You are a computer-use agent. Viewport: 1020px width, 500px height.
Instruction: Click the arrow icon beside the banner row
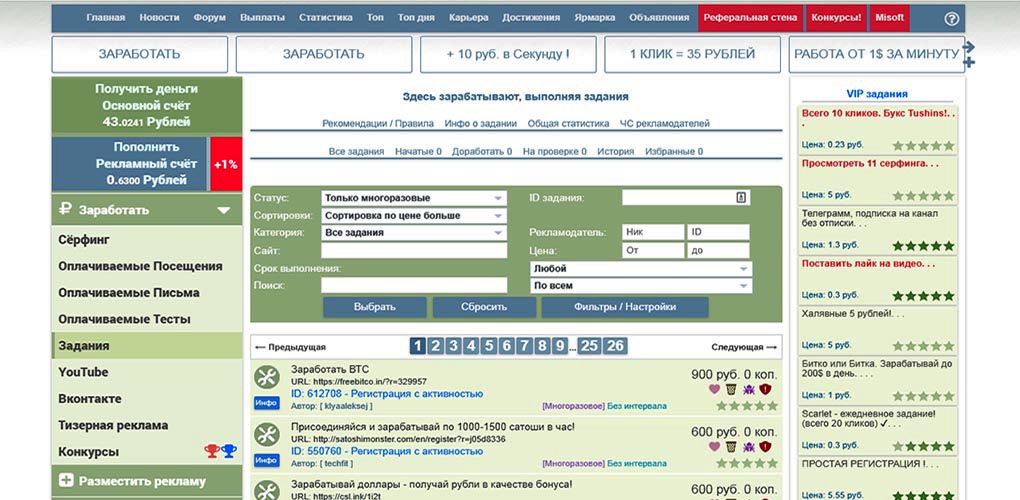tap(969, 47)
